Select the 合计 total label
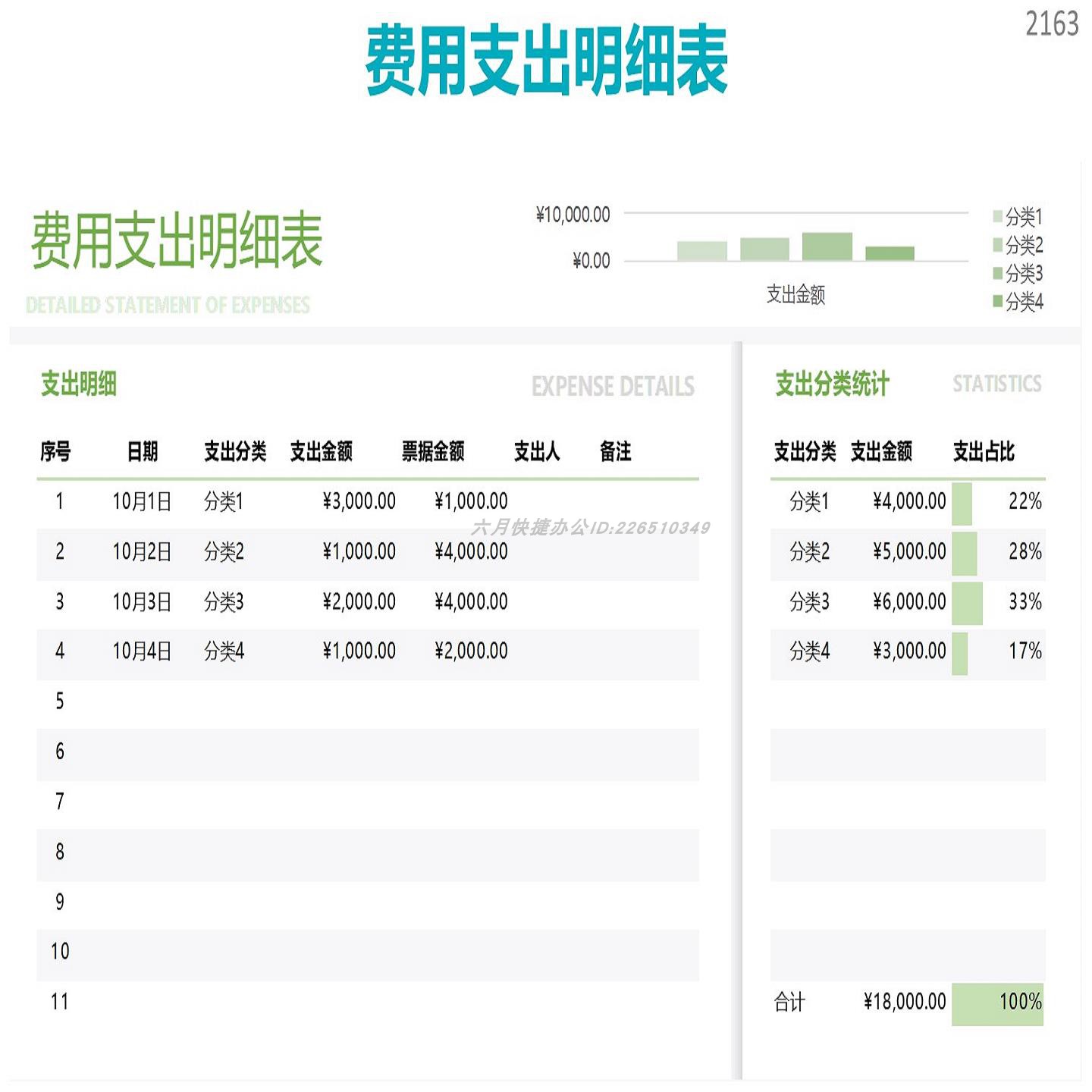Image resolution: width=1092 pixels, height=1092 pixels. click(789, 1003)
